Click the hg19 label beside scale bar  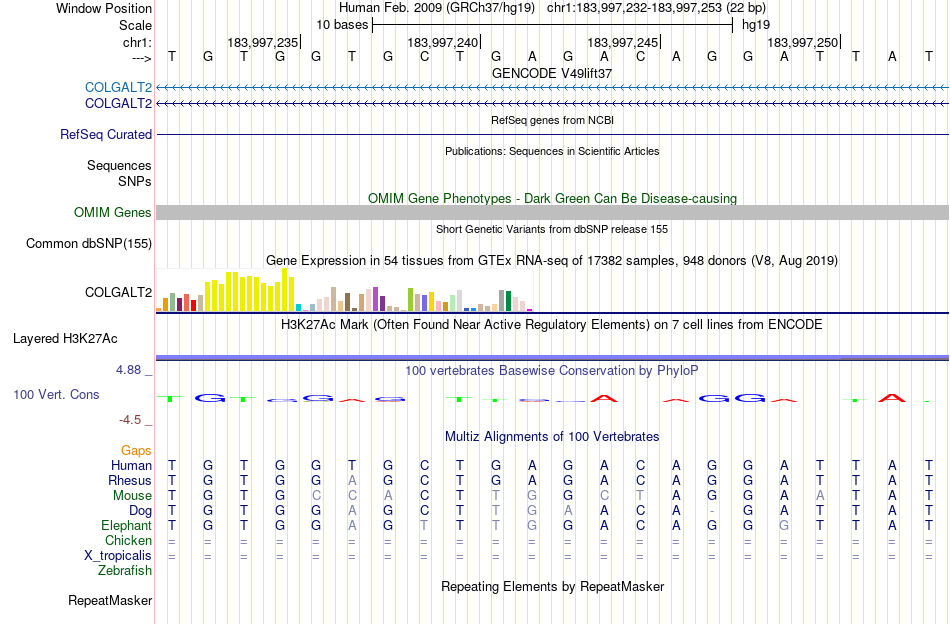(x=756, y=25)
